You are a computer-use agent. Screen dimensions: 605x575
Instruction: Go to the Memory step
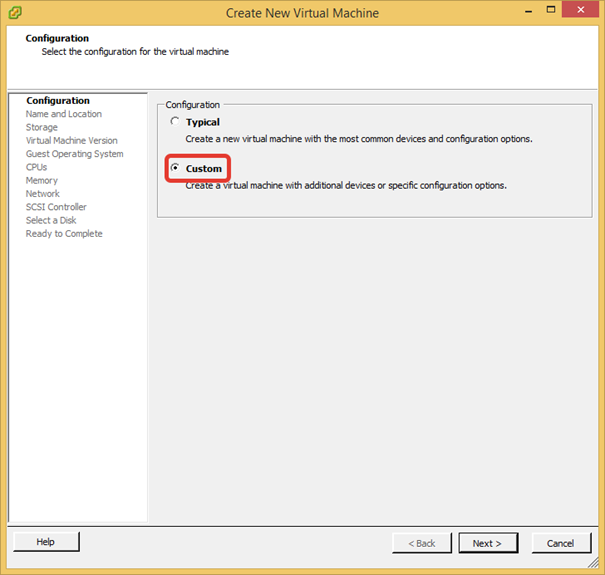42,180
